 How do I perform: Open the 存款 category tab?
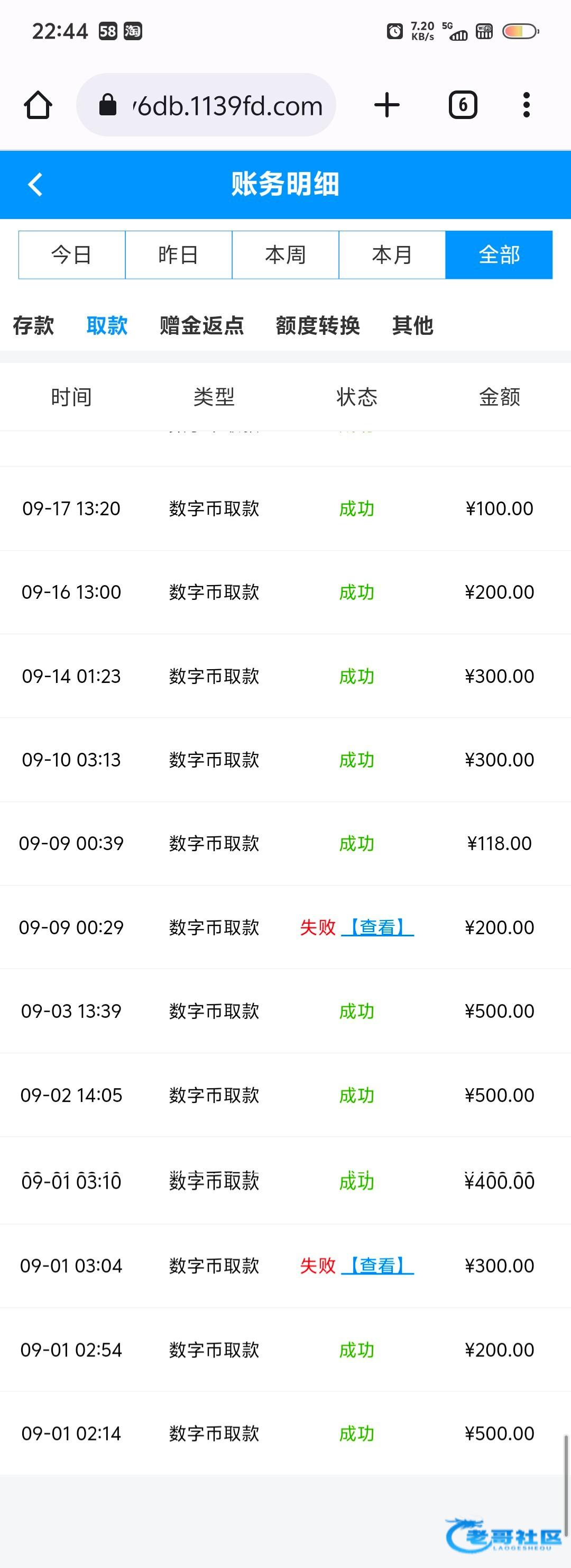[x=33, y=326]
